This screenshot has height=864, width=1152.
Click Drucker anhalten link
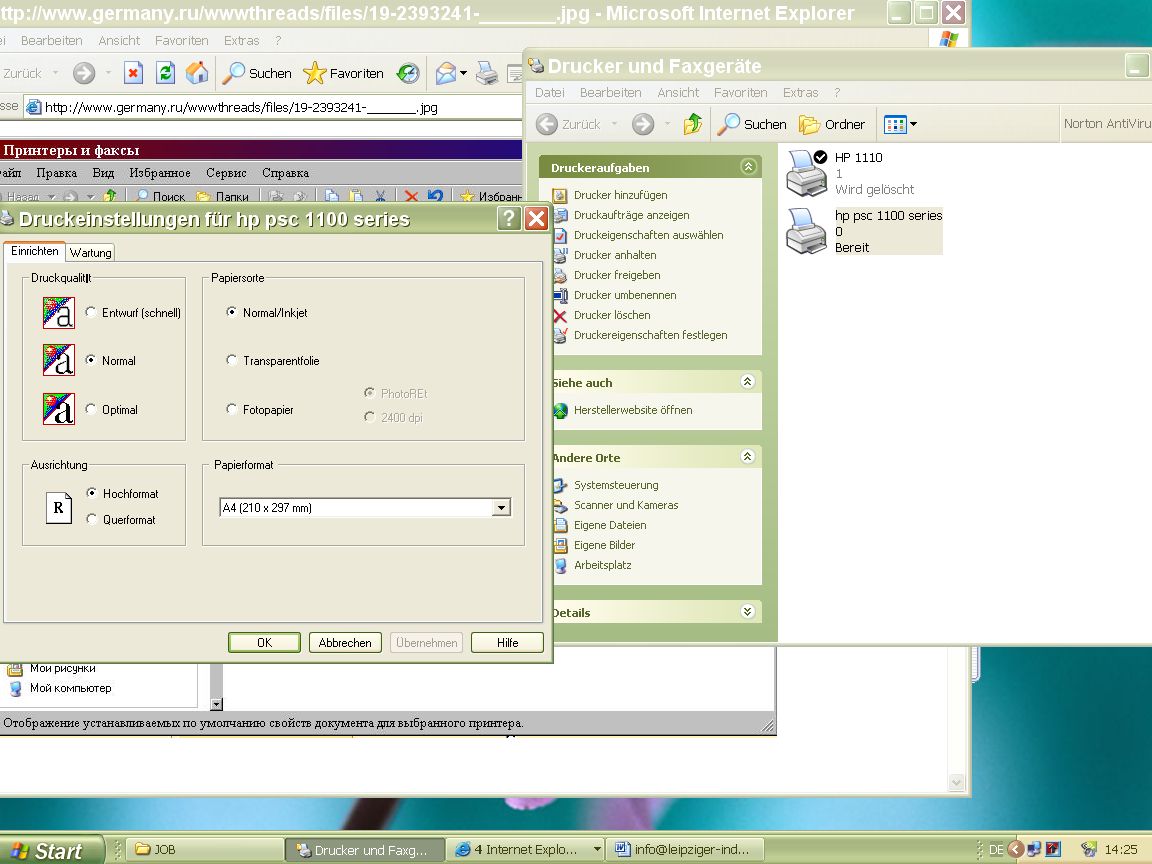click(x=615, y=255)
